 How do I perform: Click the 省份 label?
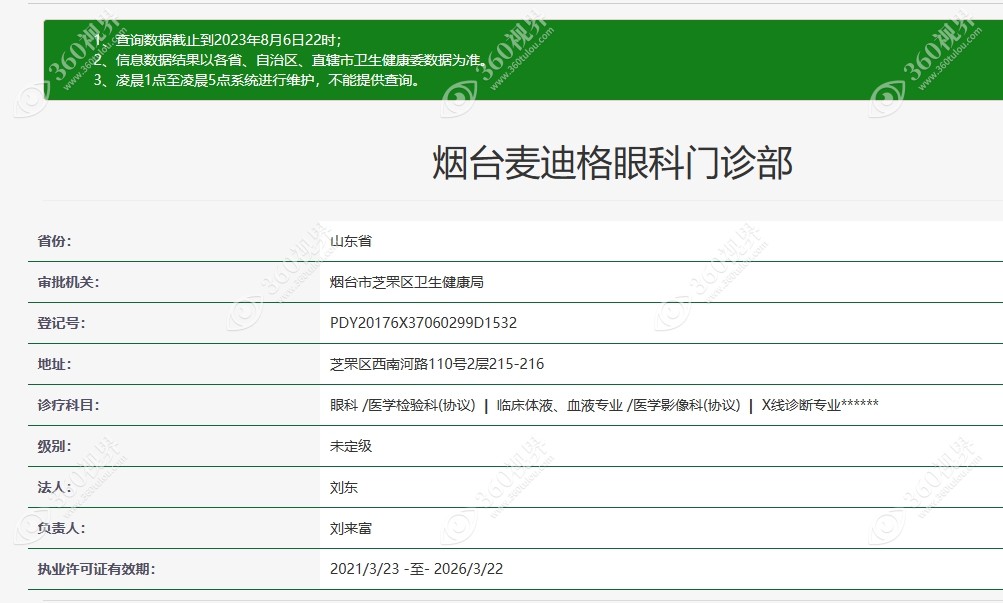coord(54,241)
